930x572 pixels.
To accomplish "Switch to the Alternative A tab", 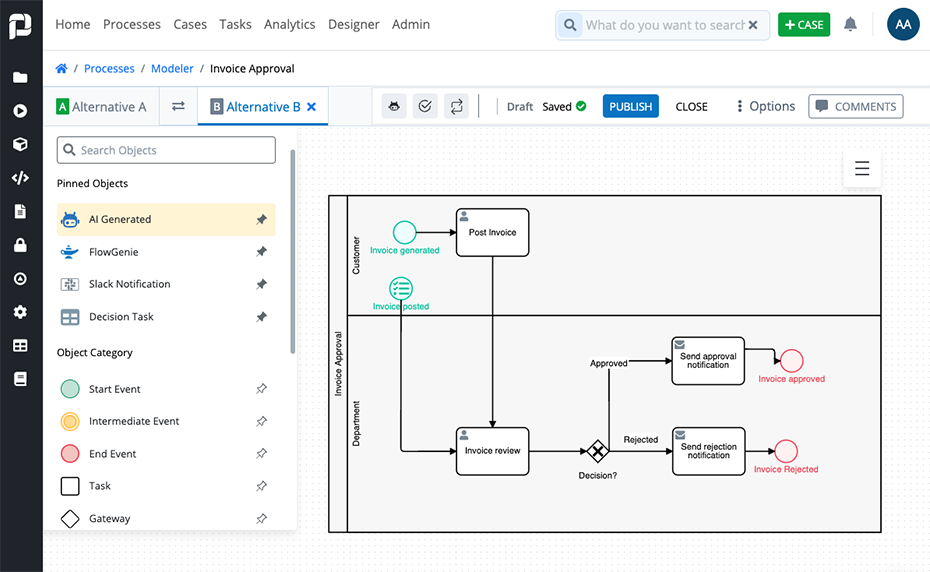I will (101, 107).
